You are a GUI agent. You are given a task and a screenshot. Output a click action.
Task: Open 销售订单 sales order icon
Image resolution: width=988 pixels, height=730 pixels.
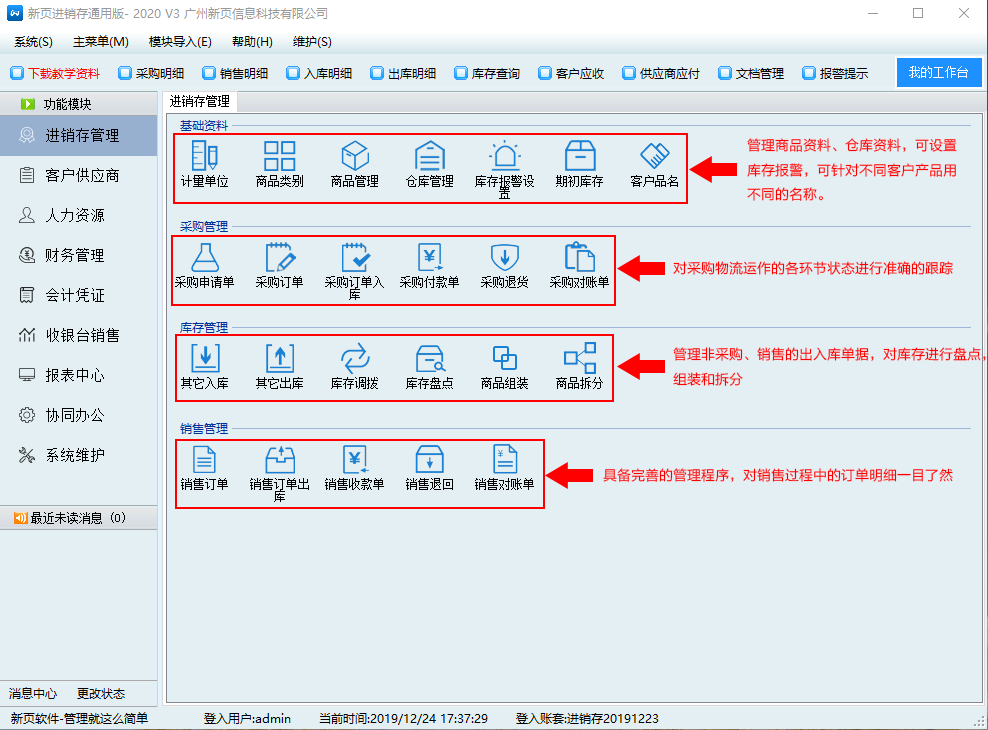click(205, 468)
